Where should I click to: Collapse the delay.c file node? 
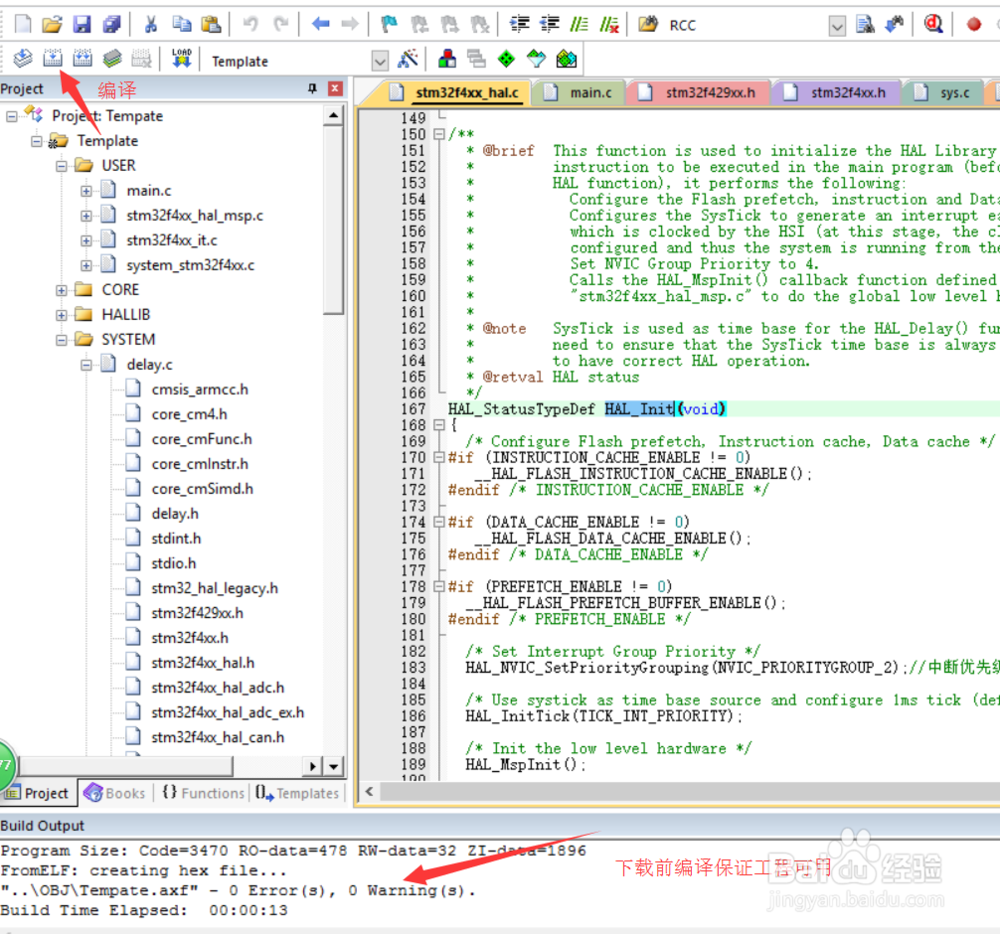coord(86,365)
